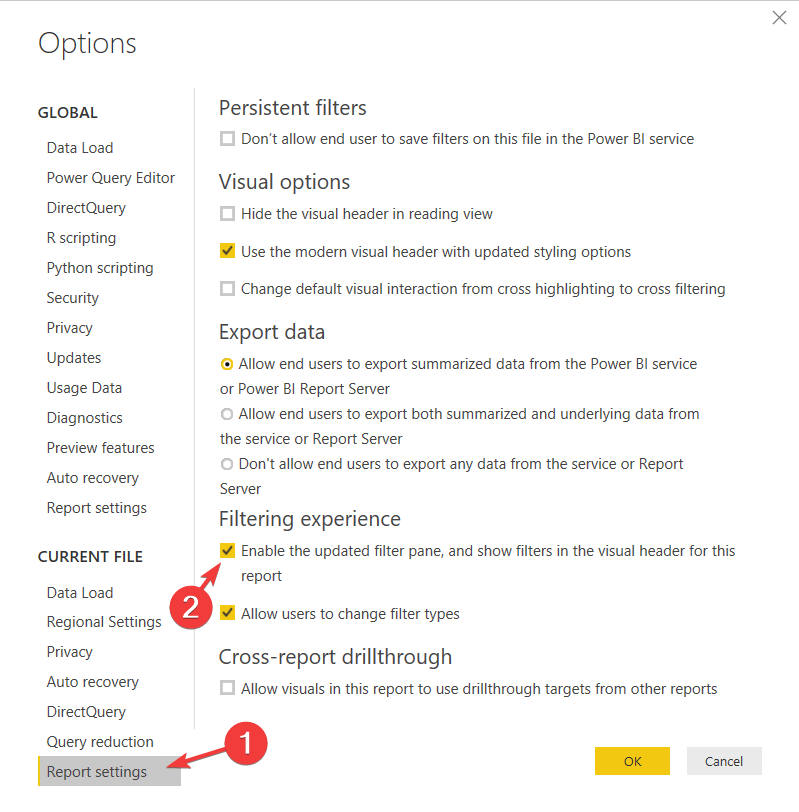Check "Don't allow end user to save filters"
The height and width of the screenshot is (812, 799).
point(227,139)
